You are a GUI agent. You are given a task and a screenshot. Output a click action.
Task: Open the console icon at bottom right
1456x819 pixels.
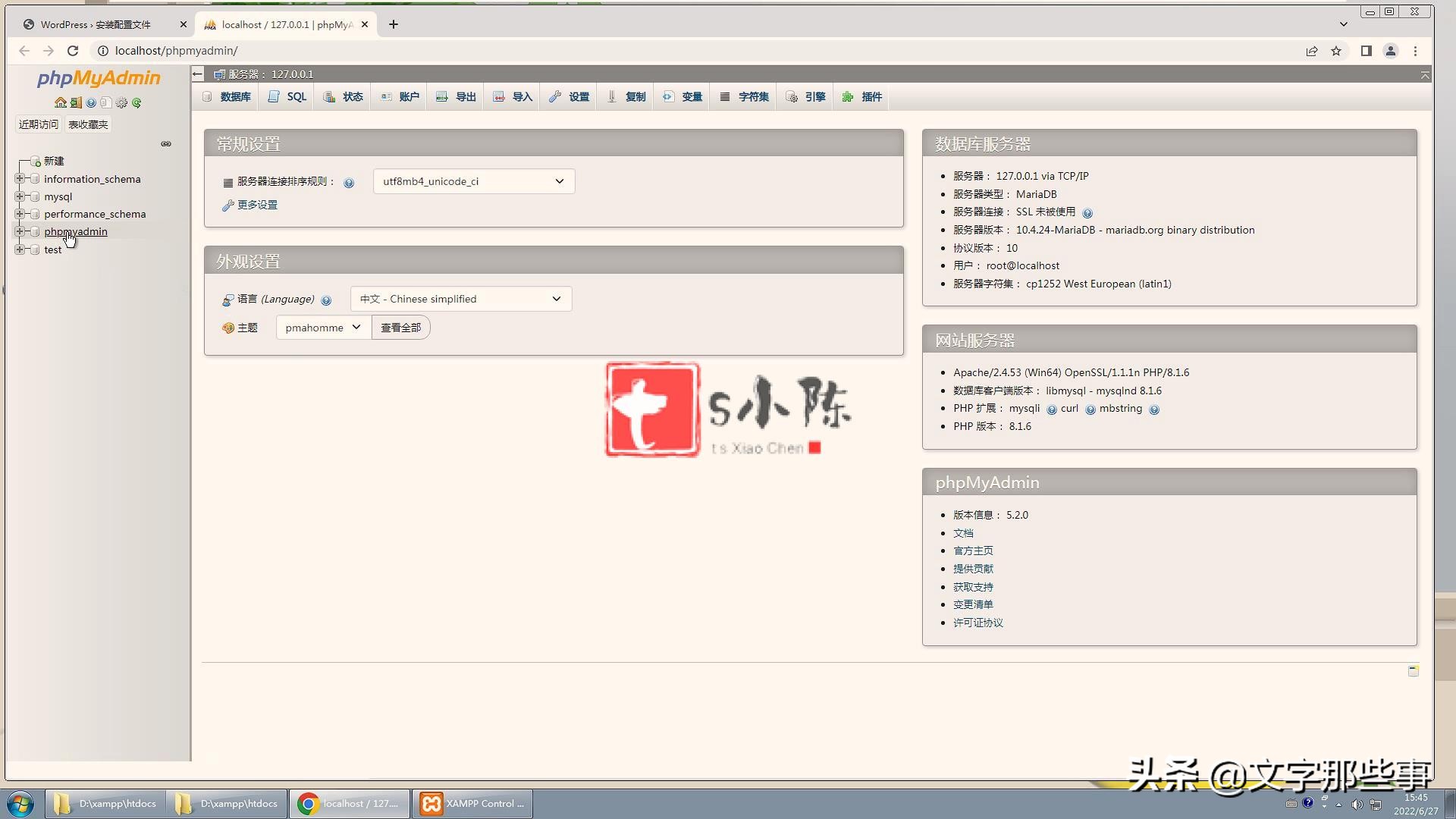point(1413,670)
